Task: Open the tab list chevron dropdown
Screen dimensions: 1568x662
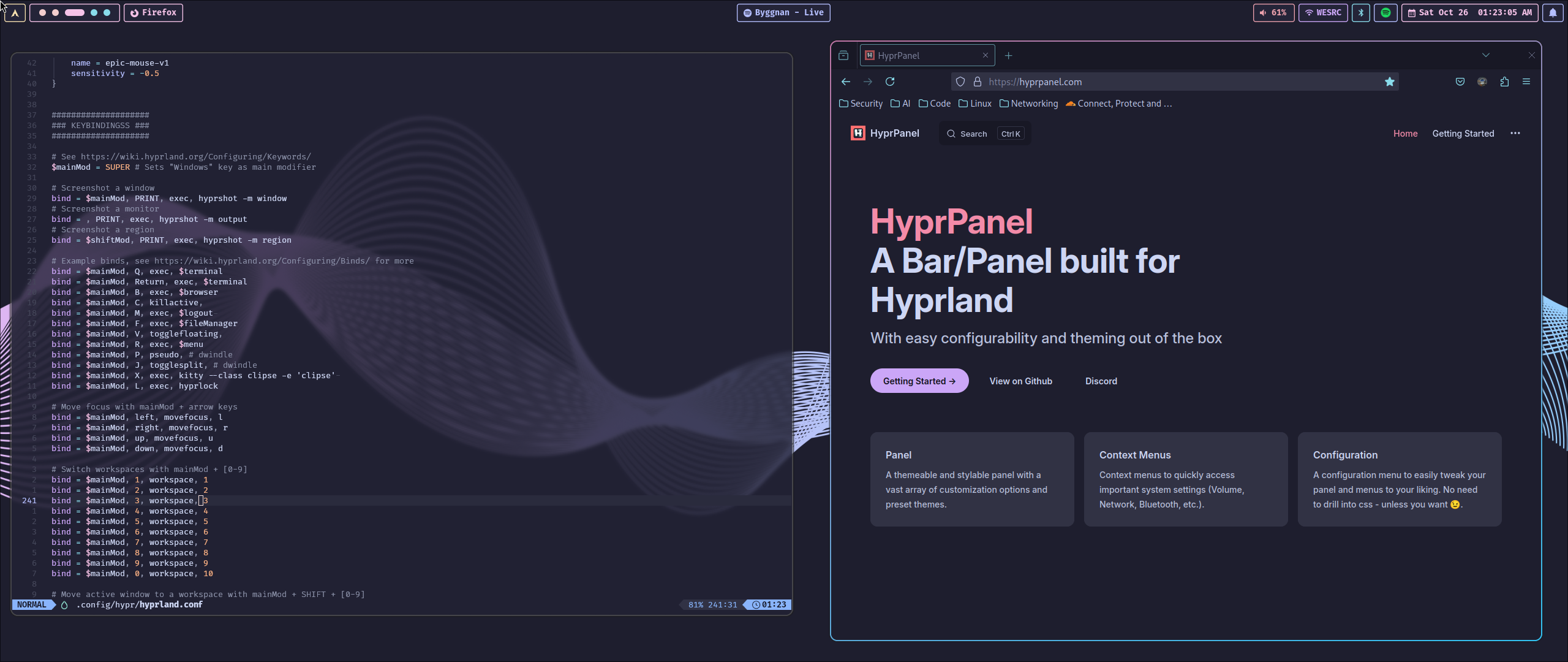Action: [1487, 55]
